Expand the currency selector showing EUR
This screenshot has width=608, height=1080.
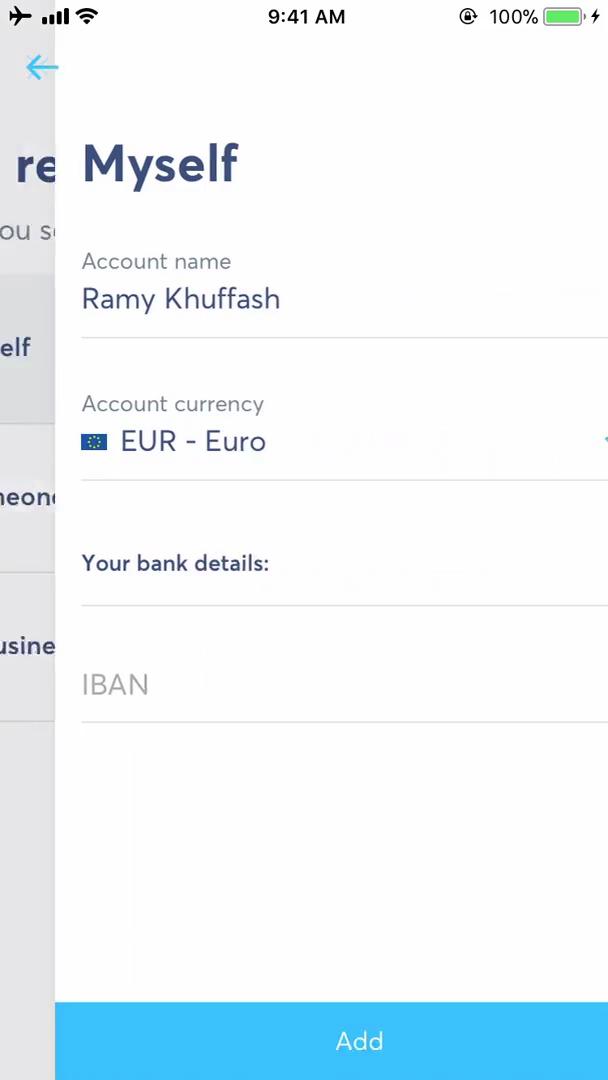click(300, 441)
